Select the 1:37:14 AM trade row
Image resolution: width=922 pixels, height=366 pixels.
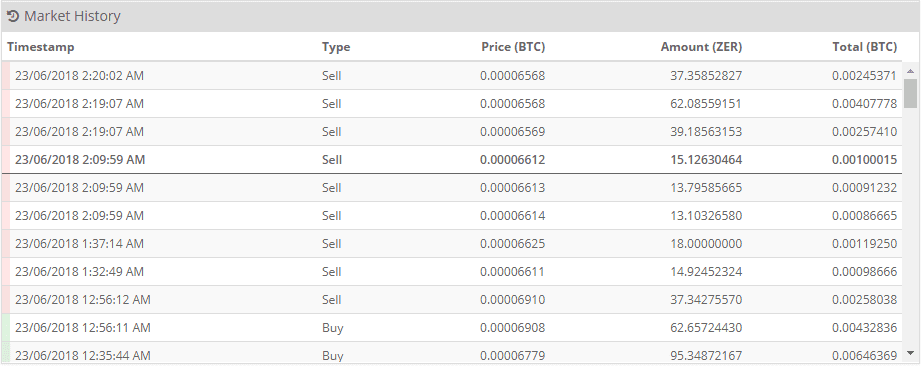[x=452, y=244]
